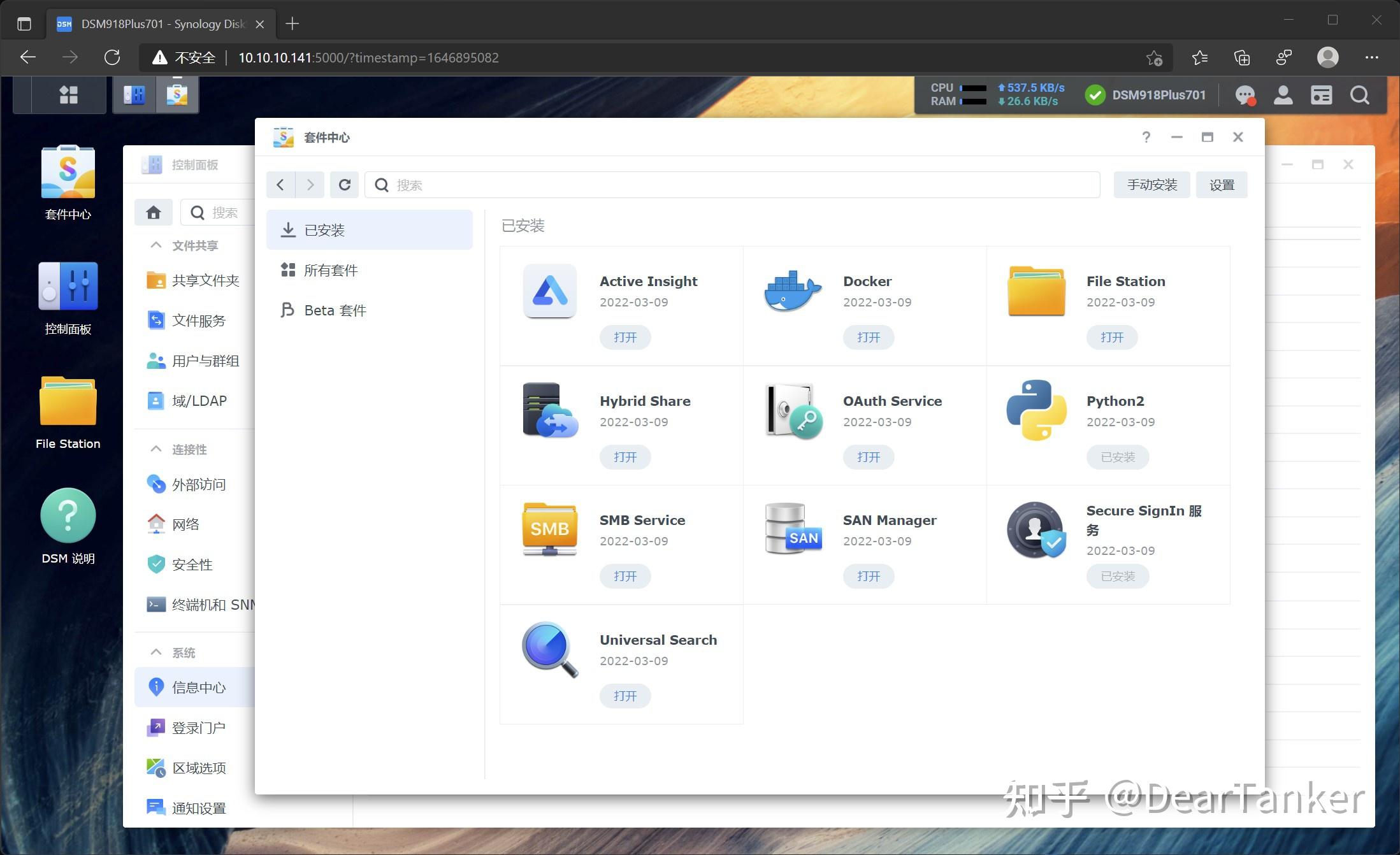Open a new browser tab

coord(292,24)
